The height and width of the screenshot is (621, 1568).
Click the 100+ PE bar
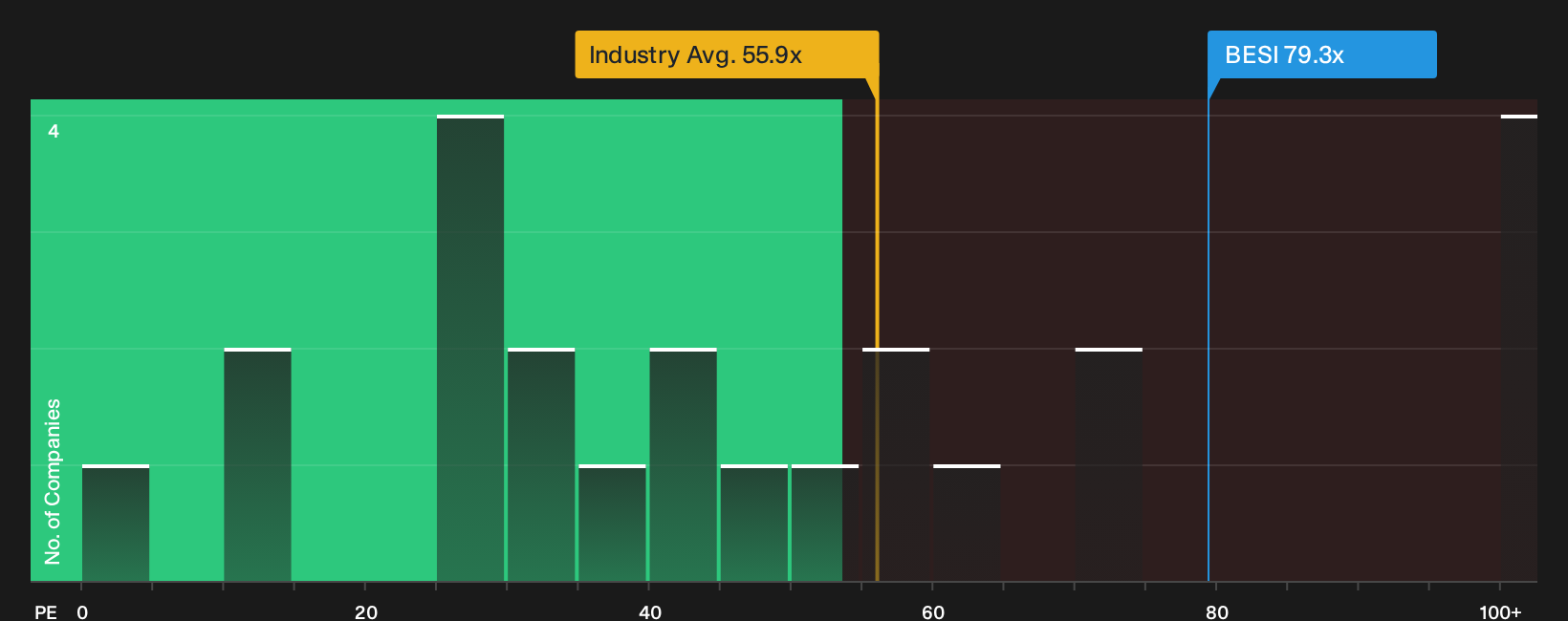point(1519,348)
